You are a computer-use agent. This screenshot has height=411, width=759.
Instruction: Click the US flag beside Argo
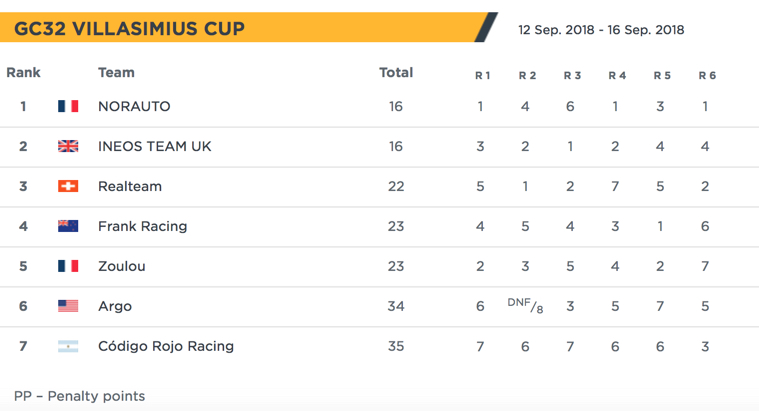[x=68, y=306]
